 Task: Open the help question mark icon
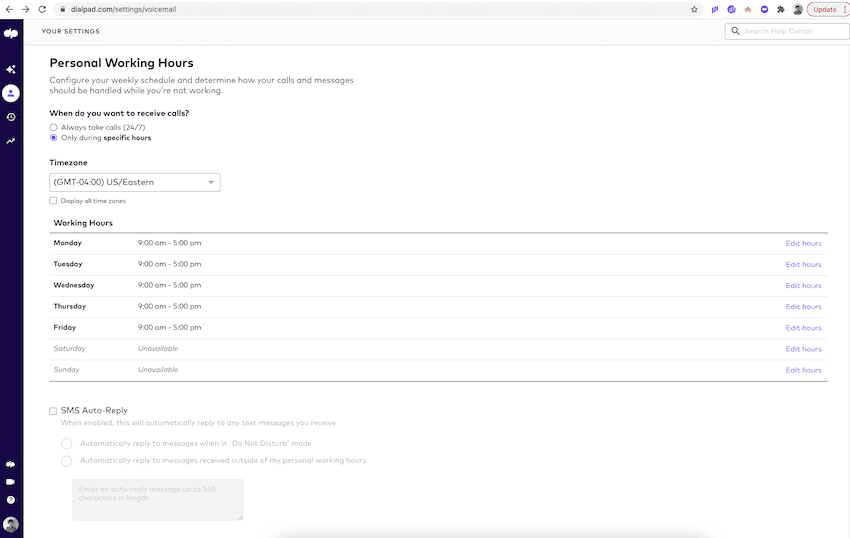click(11, 499)
